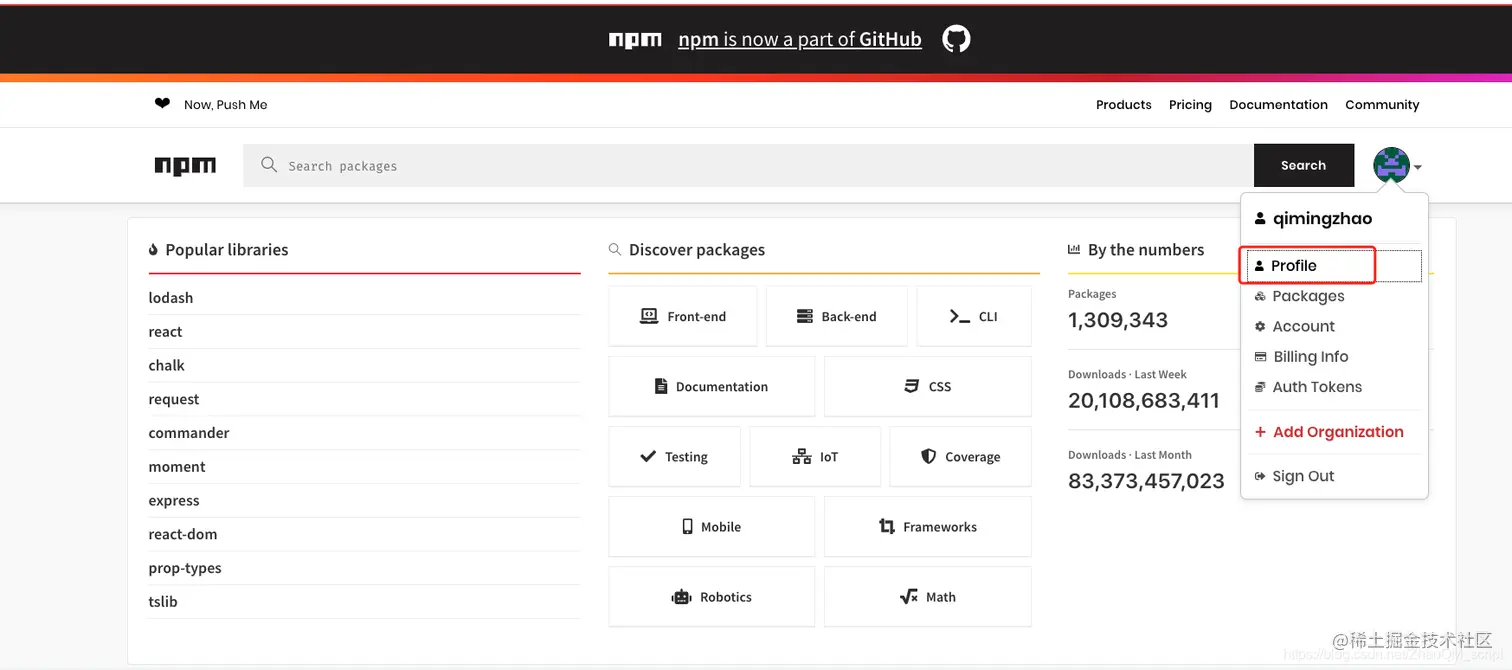Click the weekly downloads 20,108,683,411

tap(1144, 401)
